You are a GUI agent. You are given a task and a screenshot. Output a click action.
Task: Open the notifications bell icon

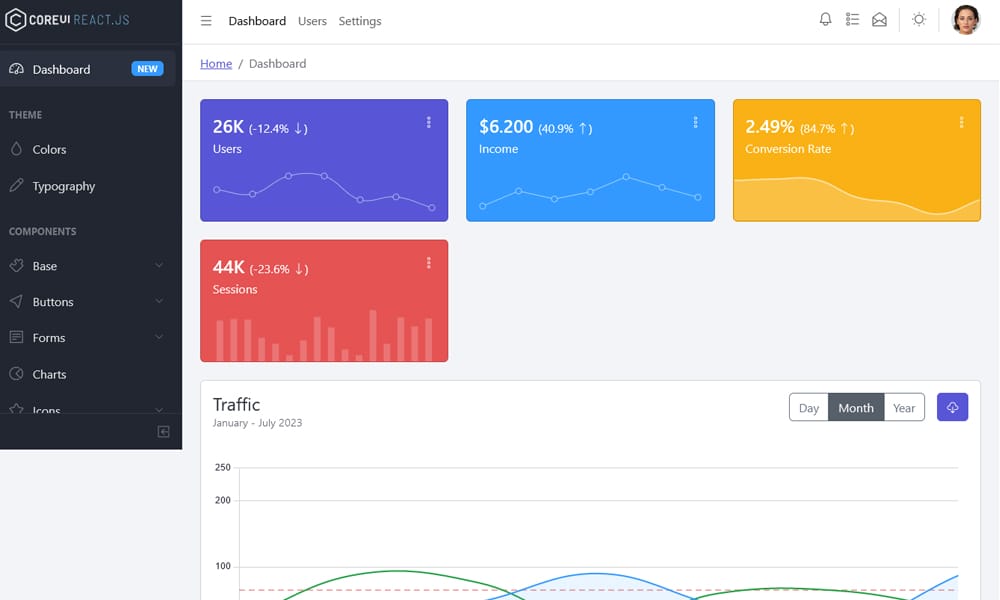[x=825, y=19]
